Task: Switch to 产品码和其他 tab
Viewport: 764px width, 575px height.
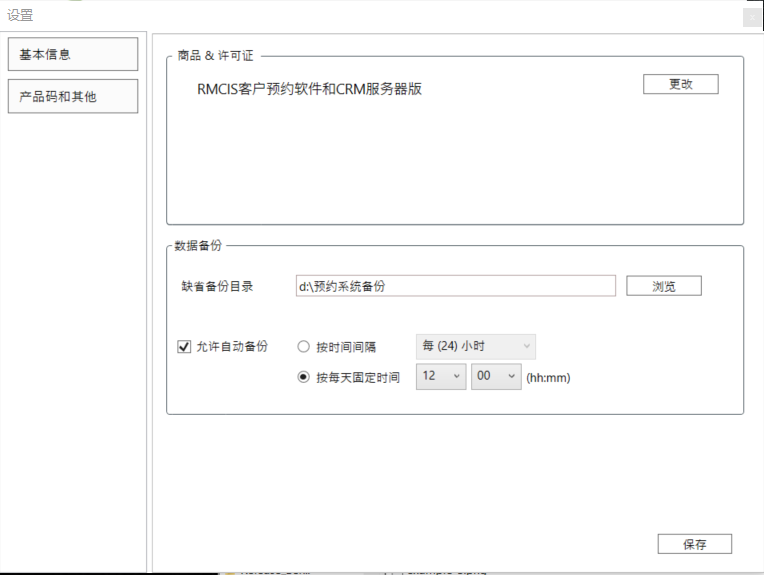Action: click(73, 96)
